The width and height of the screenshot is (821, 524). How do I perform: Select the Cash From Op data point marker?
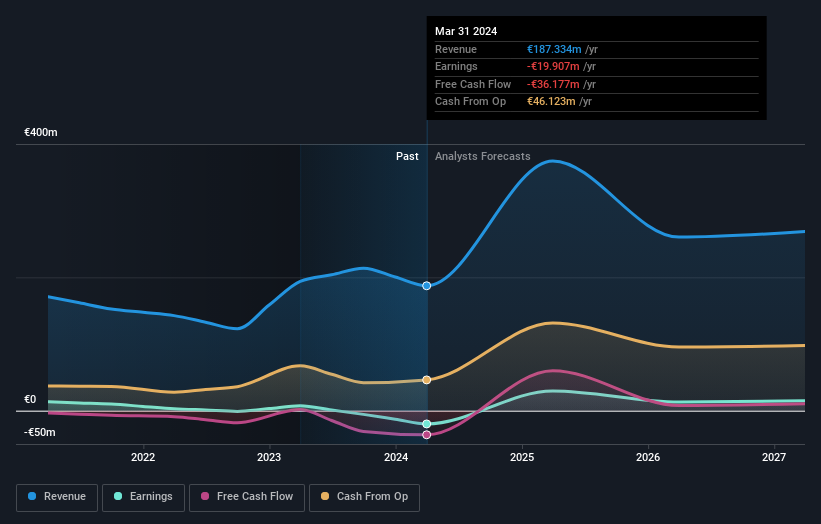(x=427, y=380)
